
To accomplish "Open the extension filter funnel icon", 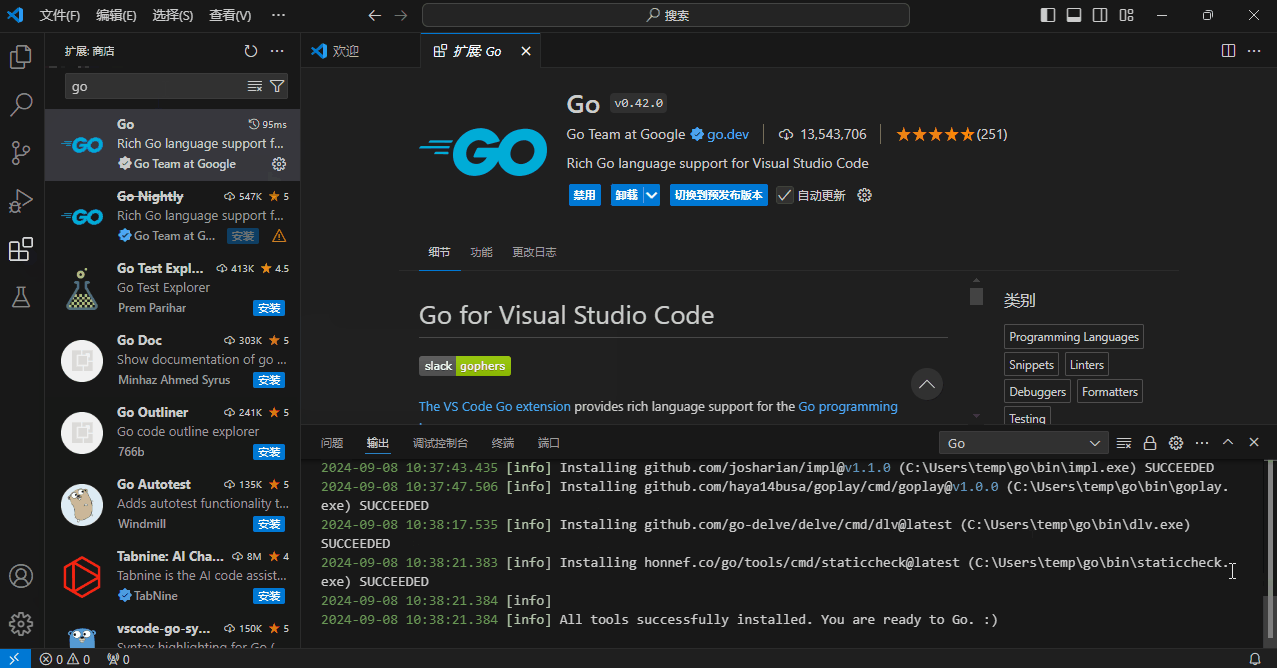I will pyautogui.click(x=277, y=86).
